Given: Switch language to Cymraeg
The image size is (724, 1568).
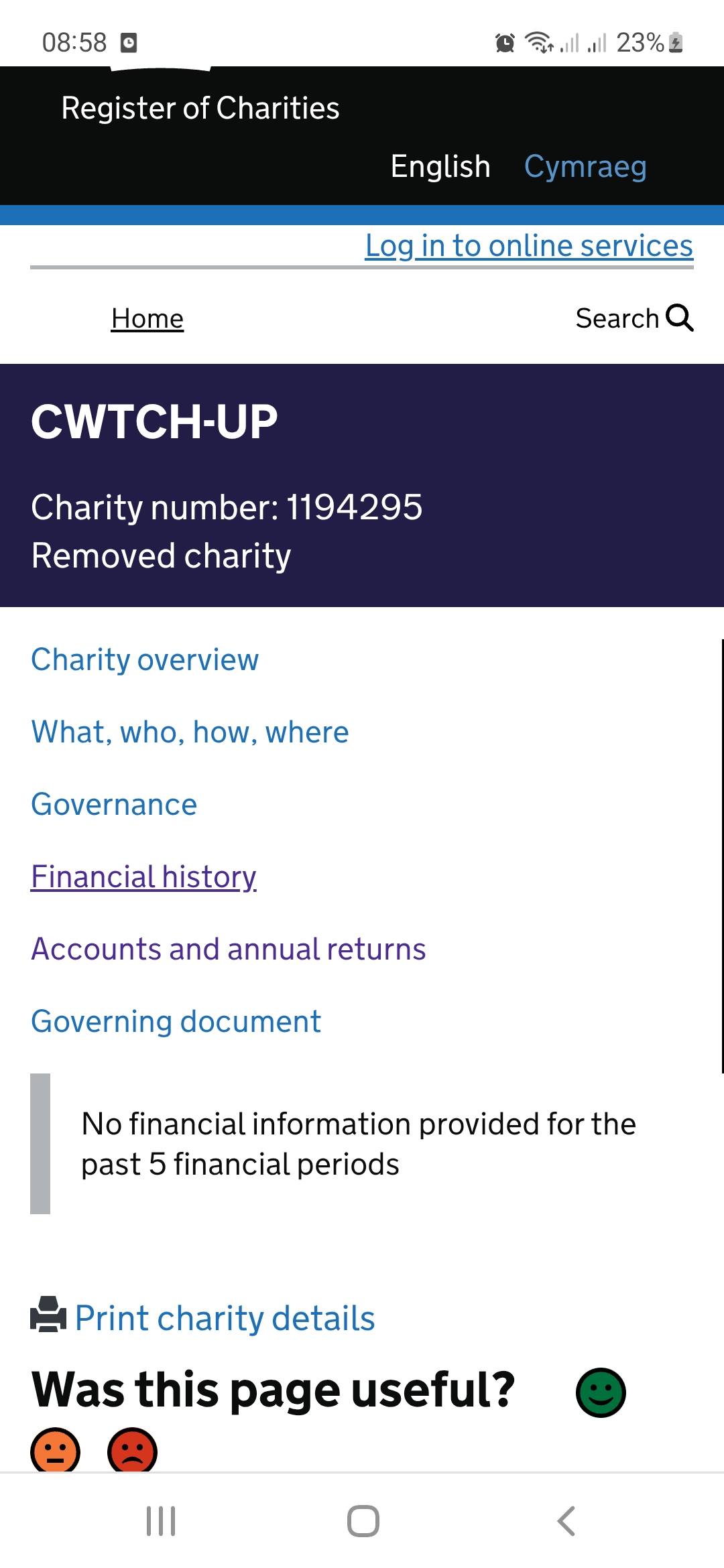Looking at the screenshot, I should pos(585,166).
